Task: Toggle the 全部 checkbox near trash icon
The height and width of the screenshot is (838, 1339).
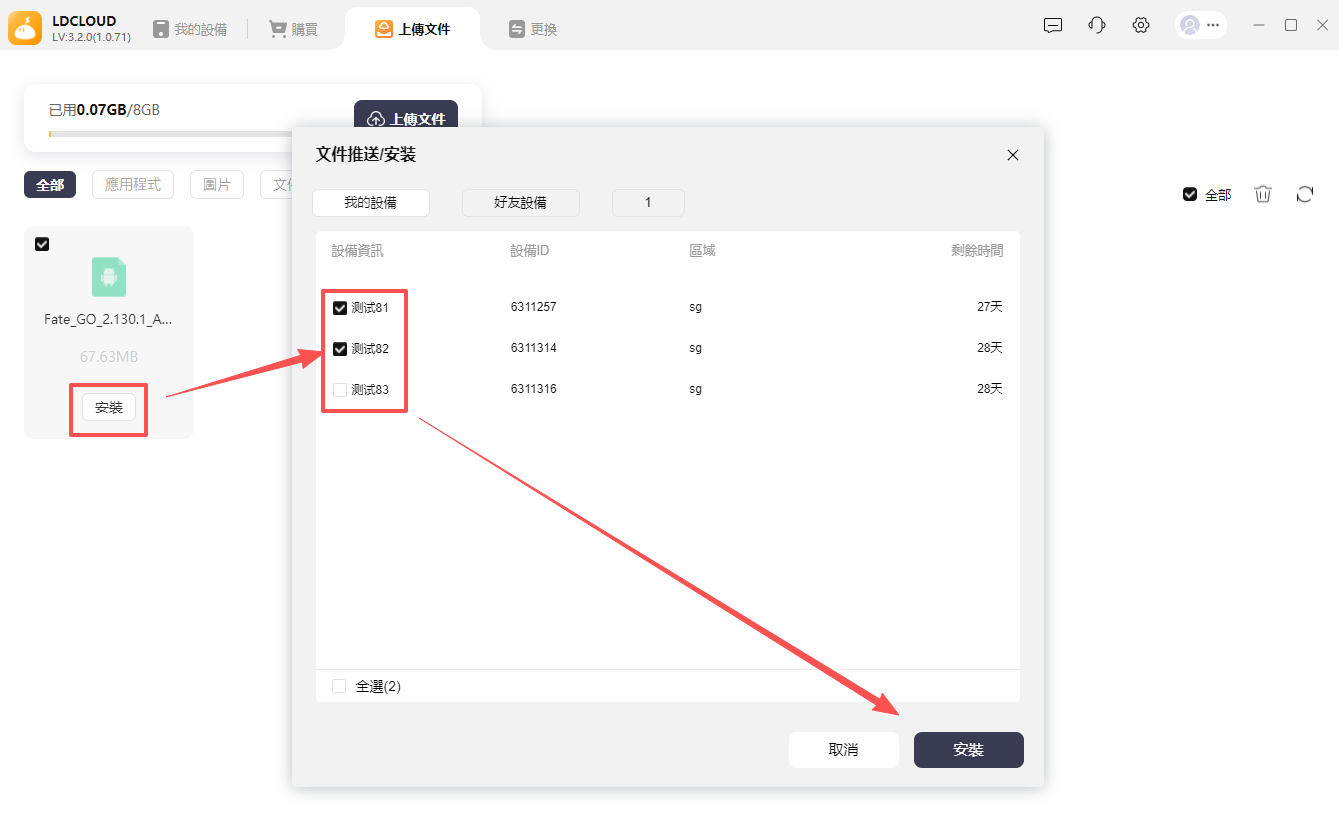Action: 1190,194
